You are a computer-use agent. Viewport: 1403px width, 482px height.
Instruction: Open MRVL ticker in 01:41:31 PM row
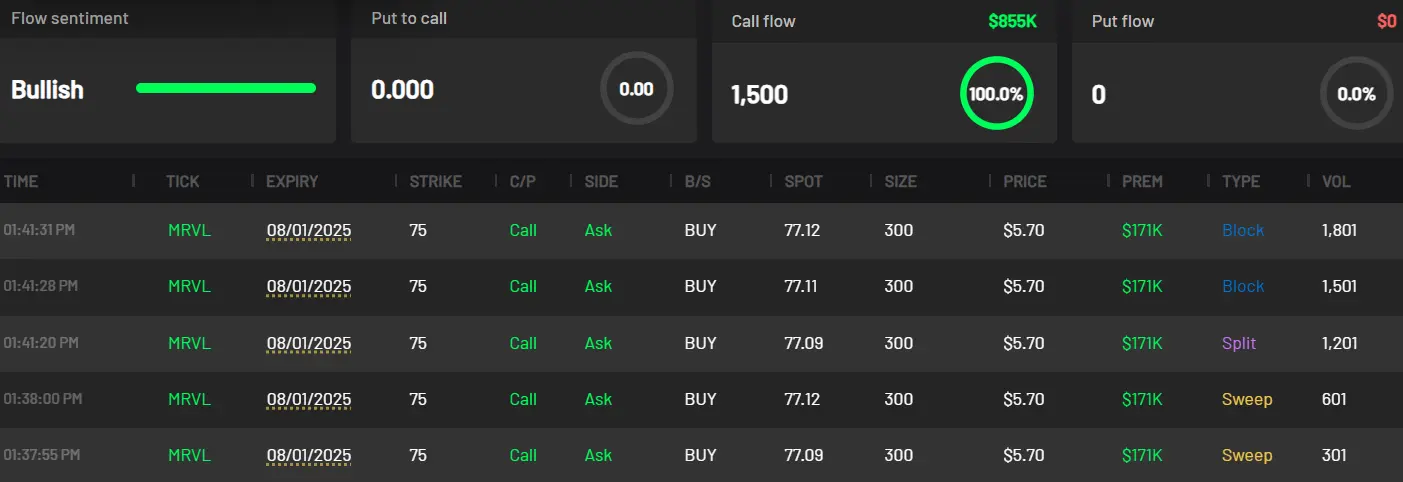pyautogui.click(x=189, y=230)
